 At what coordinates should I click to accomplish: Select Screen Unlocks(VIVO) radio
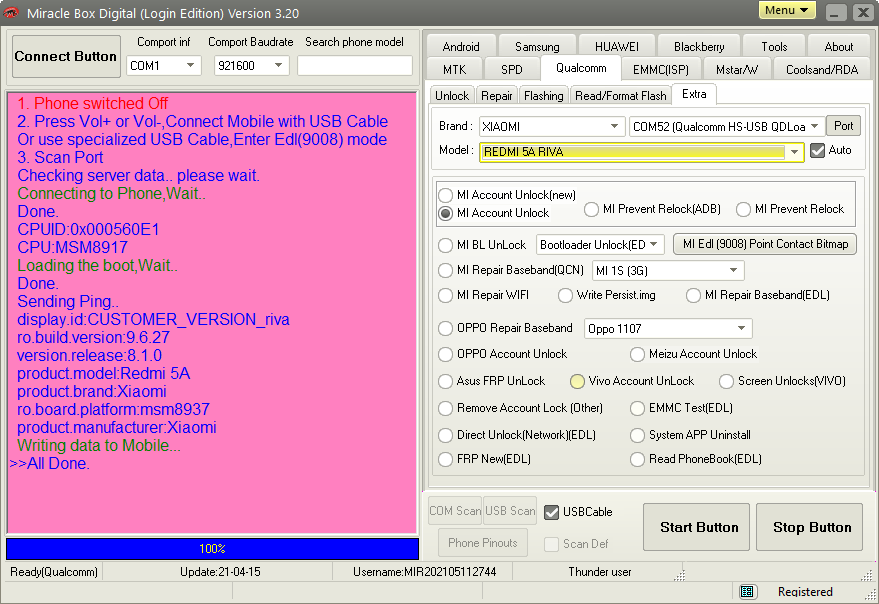pos(727,381)
